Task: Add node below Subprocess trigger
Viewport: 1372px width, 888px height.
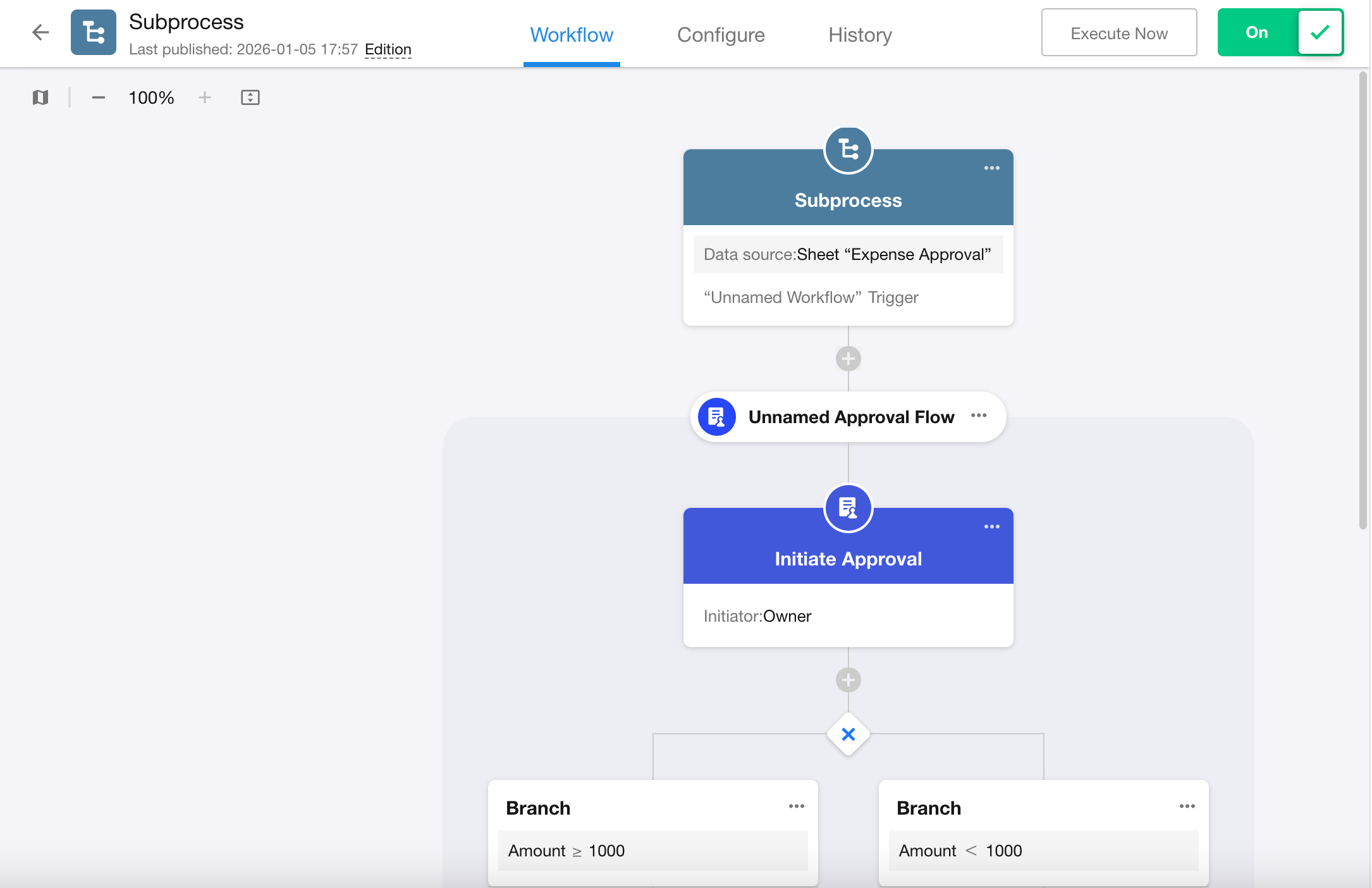Action: (x=848, y=359)
